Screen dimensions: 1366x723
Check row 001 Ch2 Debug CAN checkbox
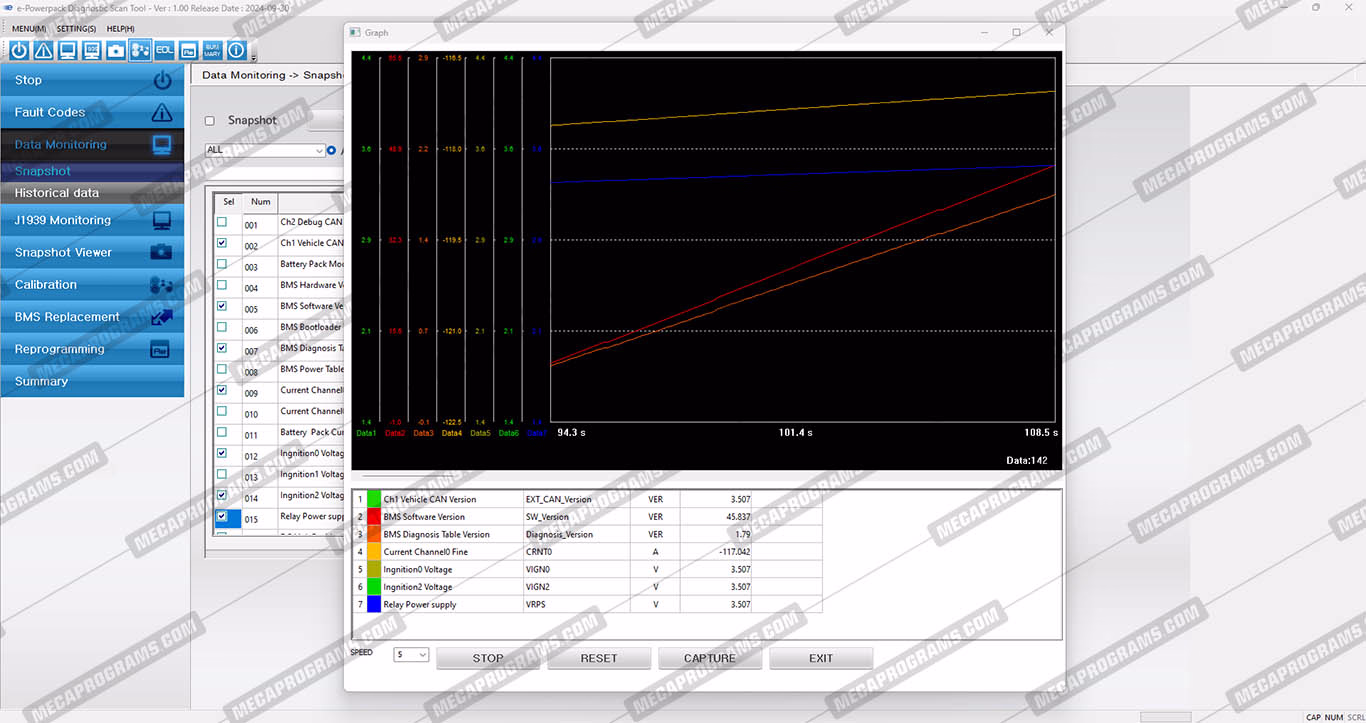[x=222, y=222]
